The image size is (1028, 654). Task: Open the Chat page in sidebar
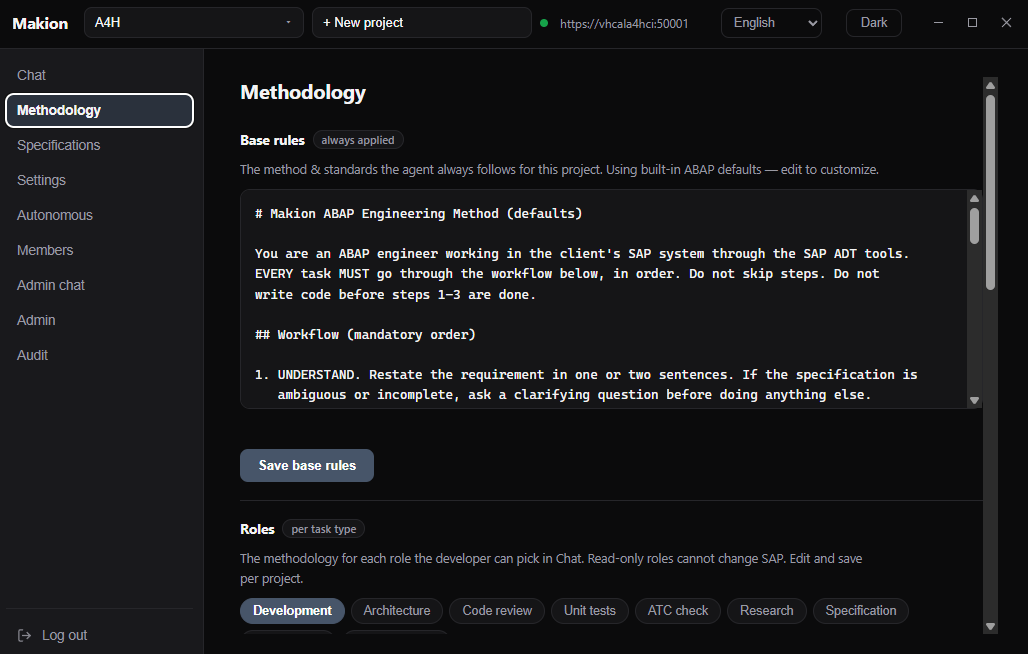tap(31, 75)
